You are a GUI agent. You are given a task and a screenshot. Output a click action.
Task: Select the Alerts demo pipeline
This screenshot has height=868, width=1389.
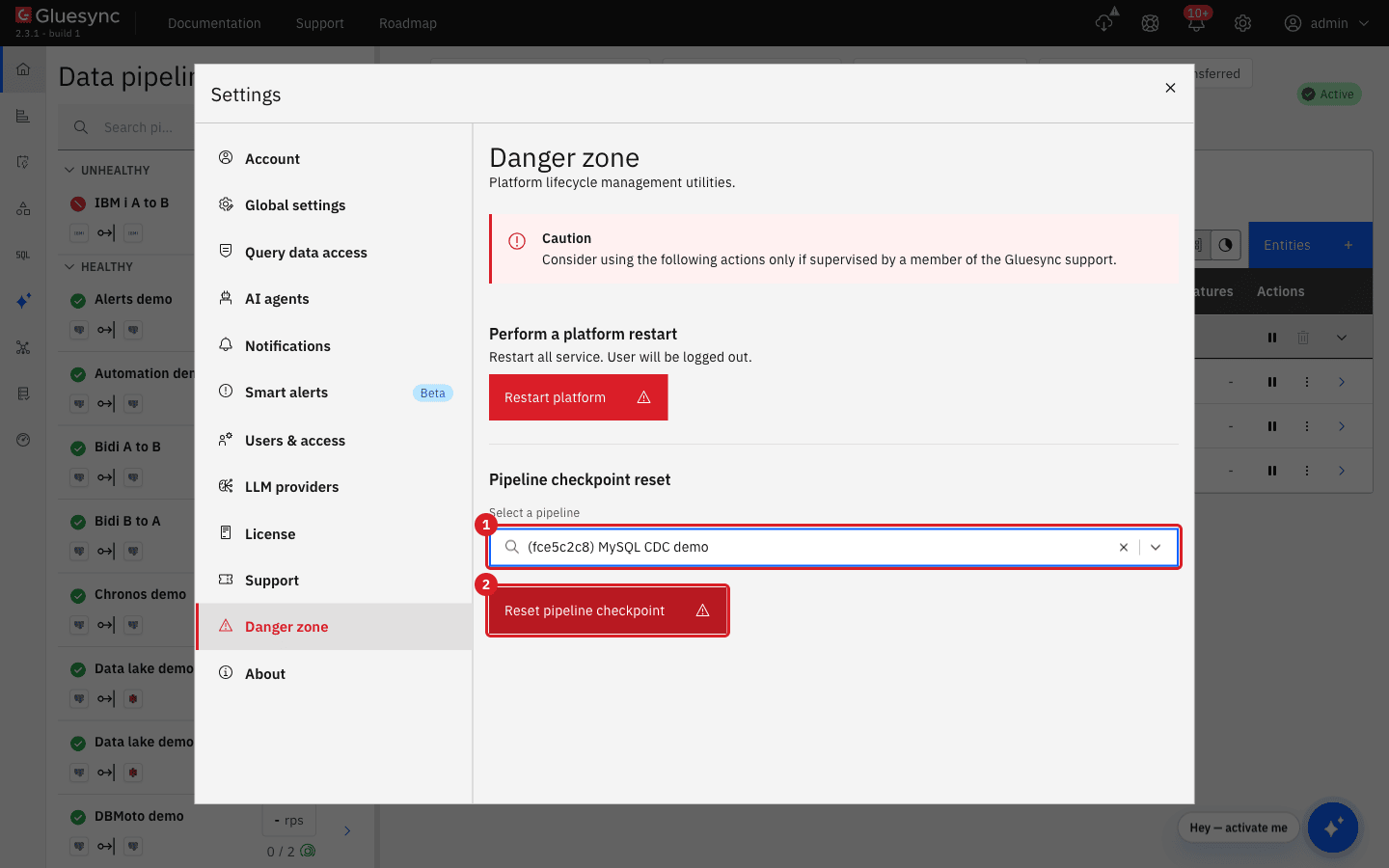click(133, 300)
